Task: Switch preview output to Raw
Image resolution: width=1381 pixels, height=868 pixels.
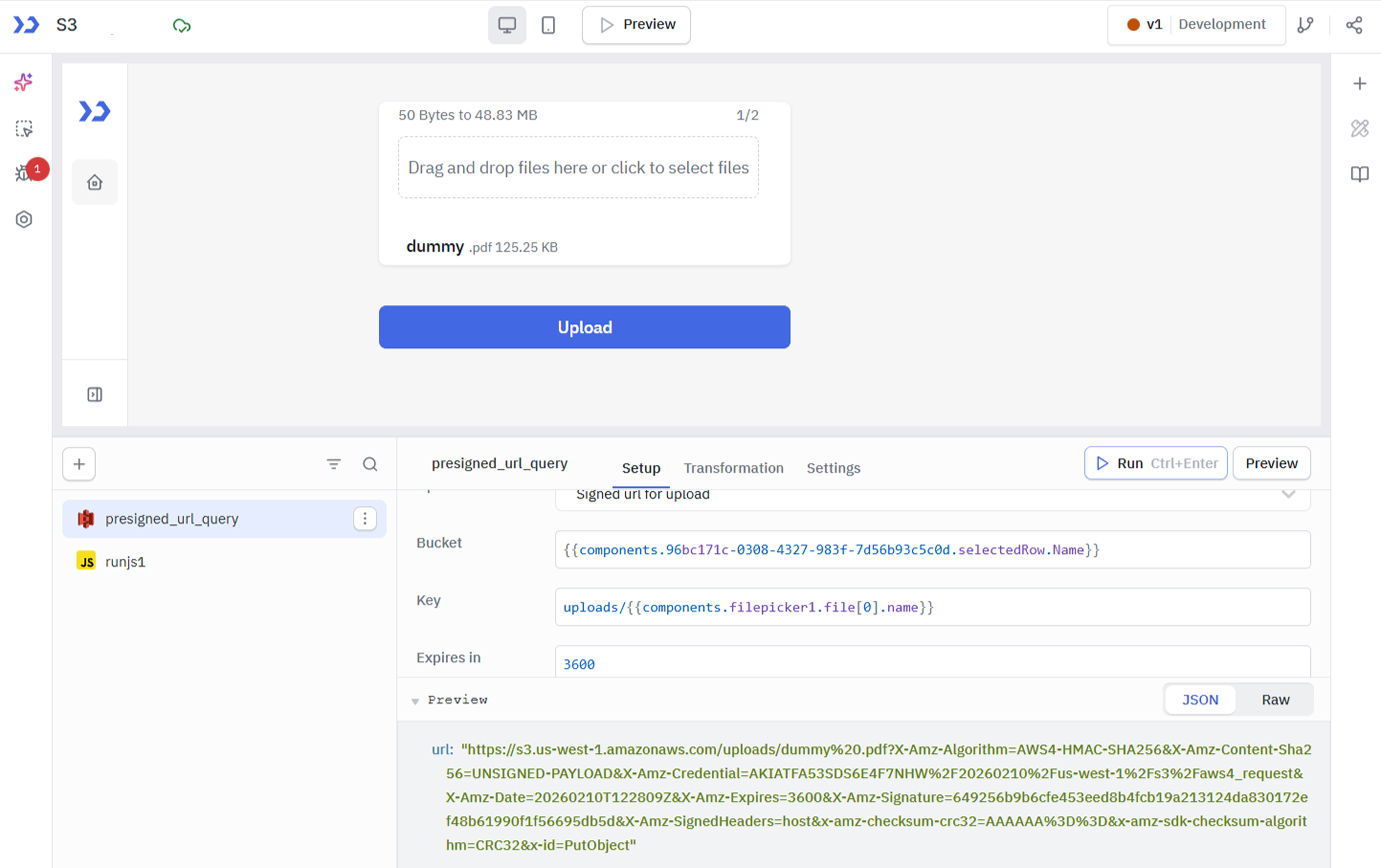Action: [1275, 699]
